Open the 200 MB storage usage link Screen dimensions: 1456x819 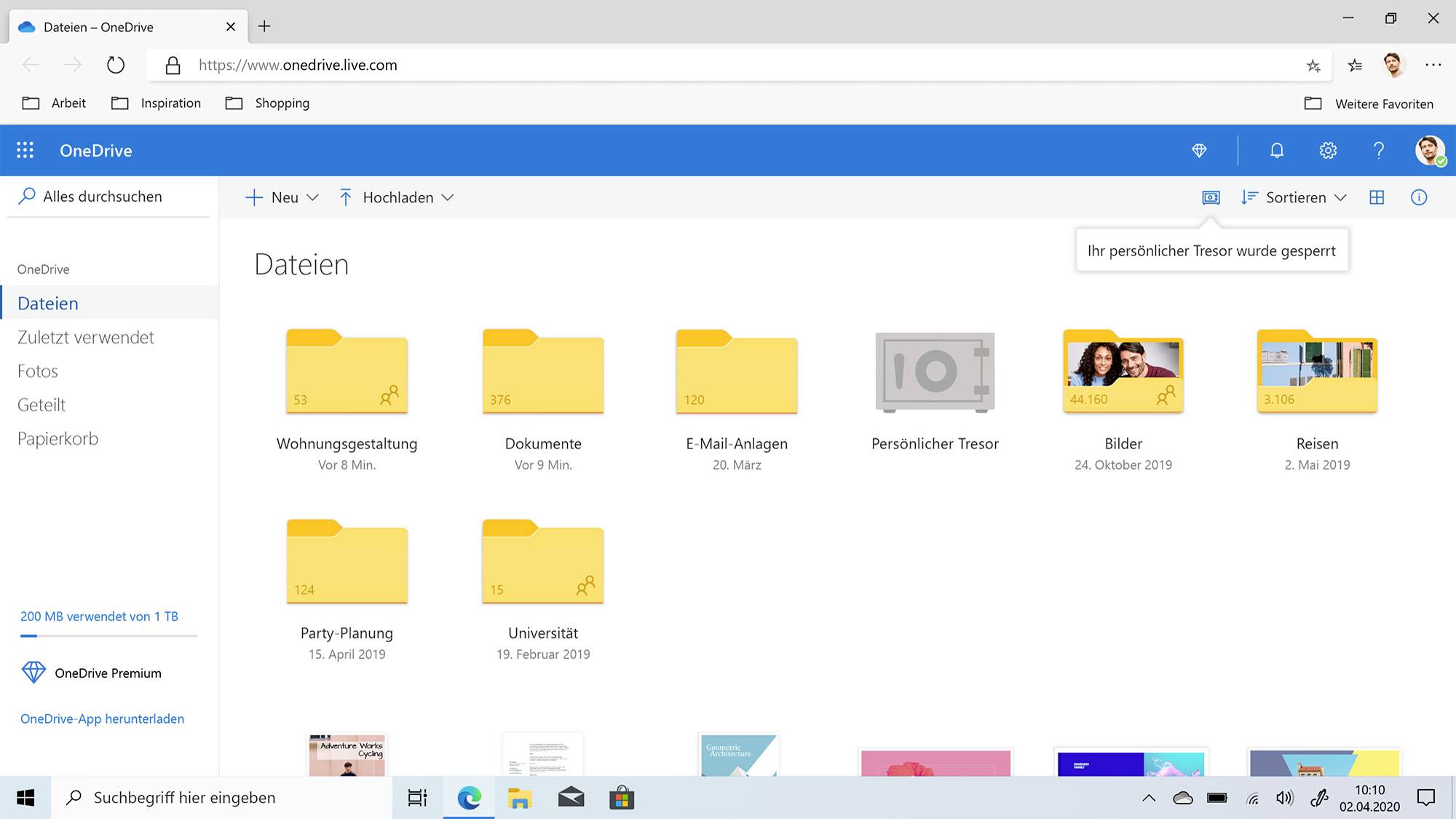click(x=100, y=616)
